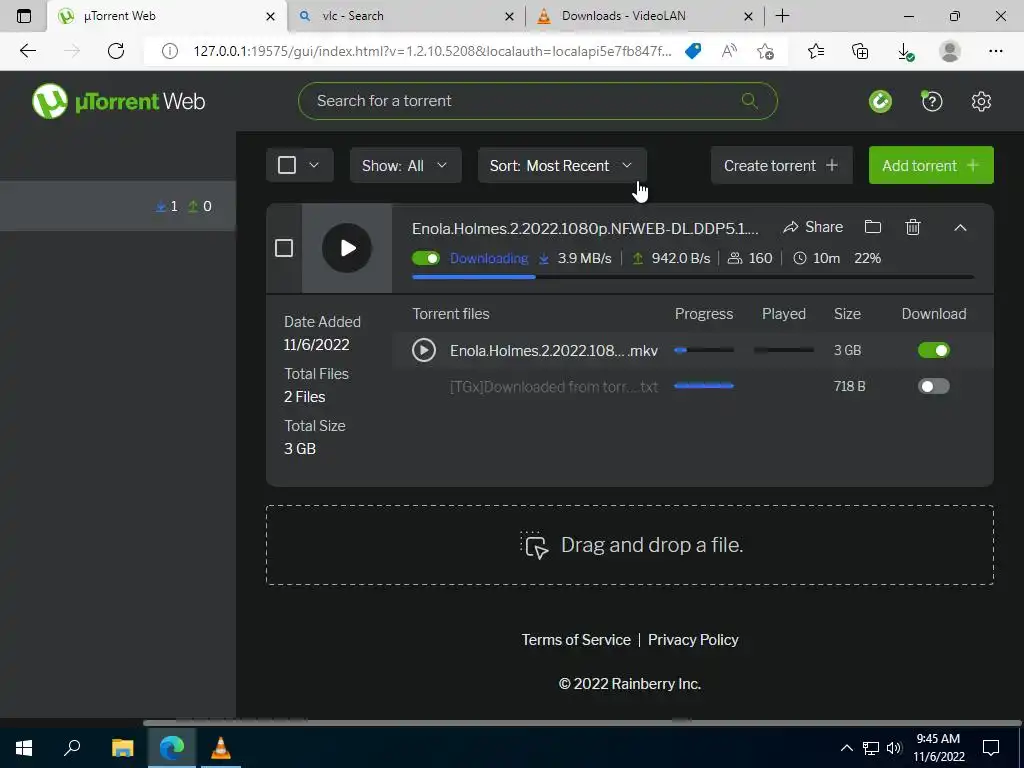The height and width of the screenshot is (768, 1024).
Task: Open the Windows notification center
Action: tap(991, 748)
